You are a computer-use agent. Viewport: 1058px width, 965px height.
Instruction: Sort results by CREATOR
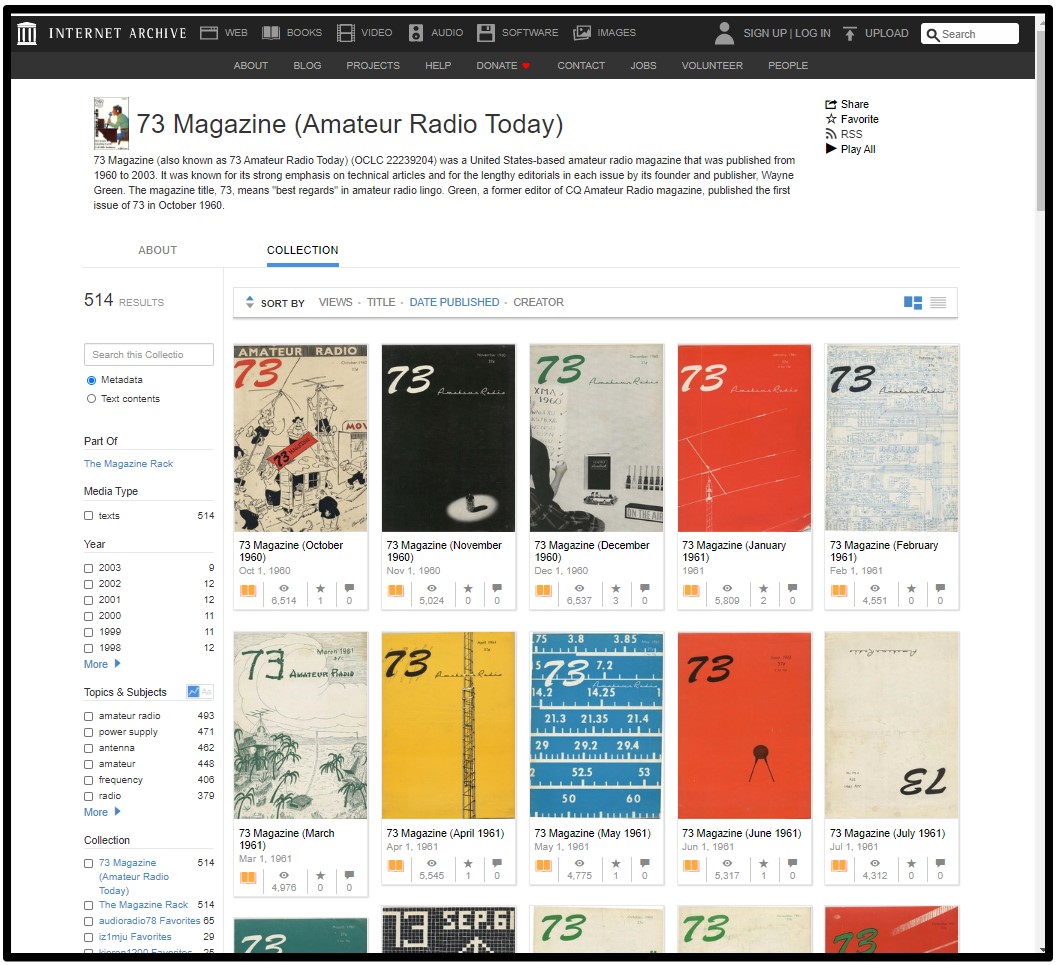(538, 302)
